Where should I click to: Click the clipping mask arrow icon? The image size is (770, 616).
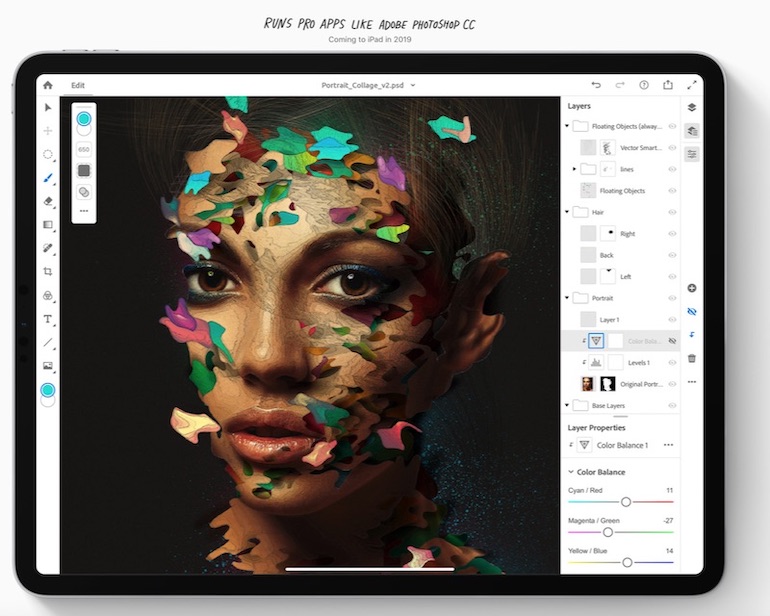point(692,335)
